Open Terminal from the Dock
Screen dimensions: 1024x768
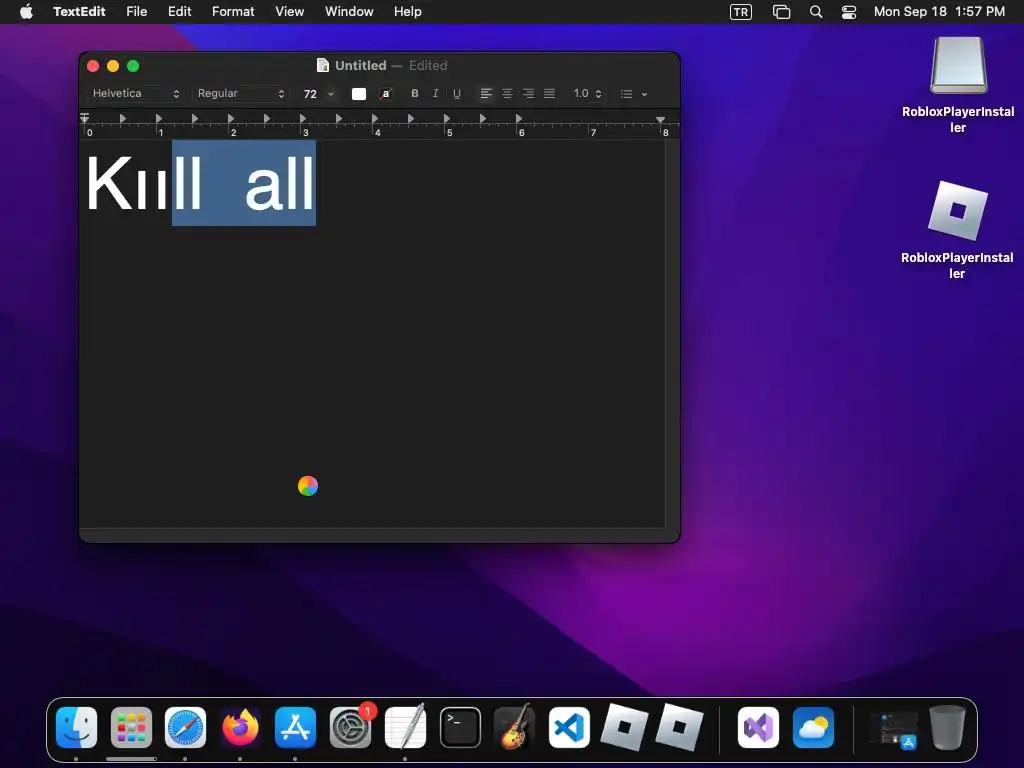(460, 728)
